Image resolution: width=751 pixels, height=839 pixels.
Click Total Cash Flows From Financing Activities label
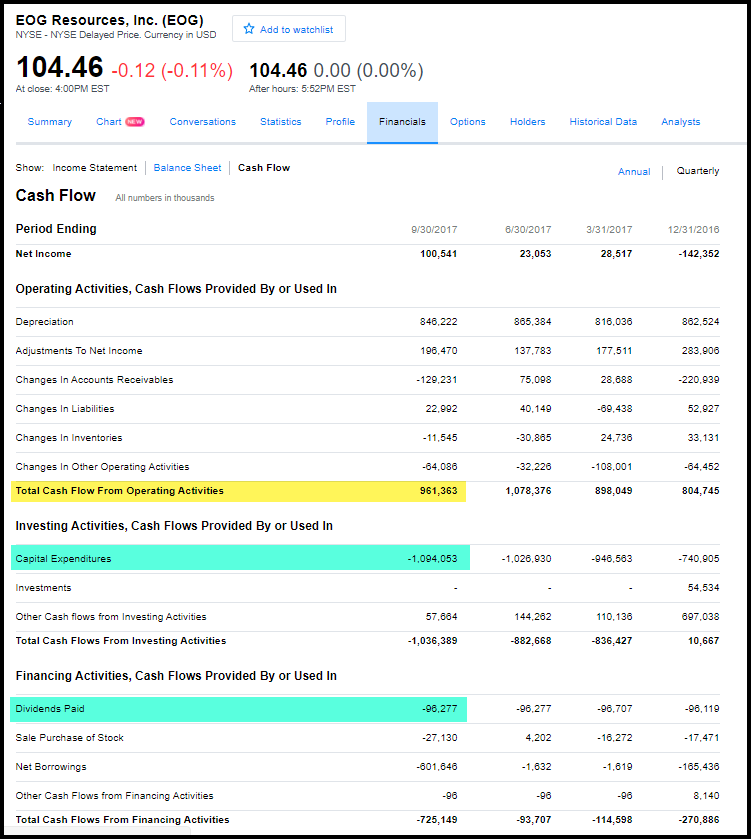tap(122, 819)
